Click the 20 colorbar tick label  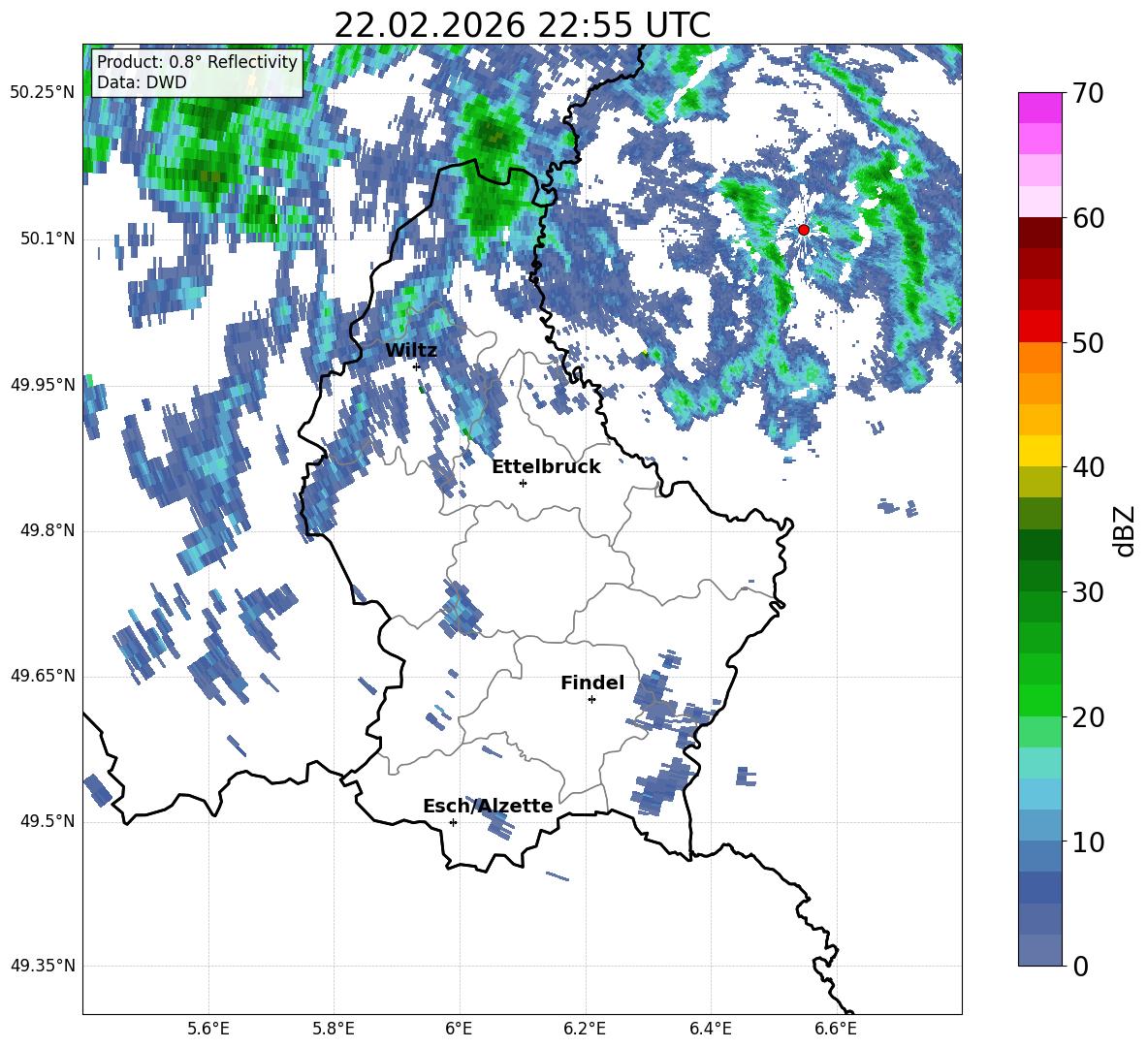tap(1088, 717)
